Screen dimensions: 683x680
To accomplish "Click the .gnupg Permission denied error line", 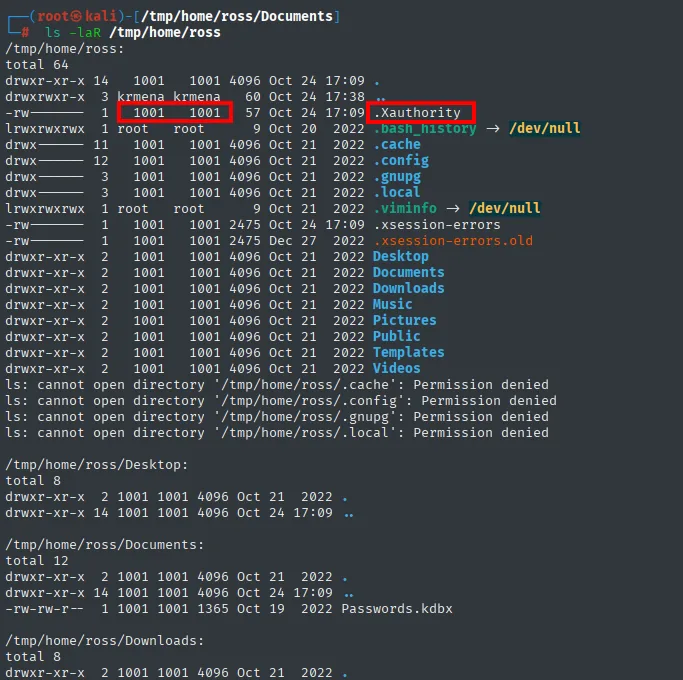I will pyautogui.click(x=277, y=417).
